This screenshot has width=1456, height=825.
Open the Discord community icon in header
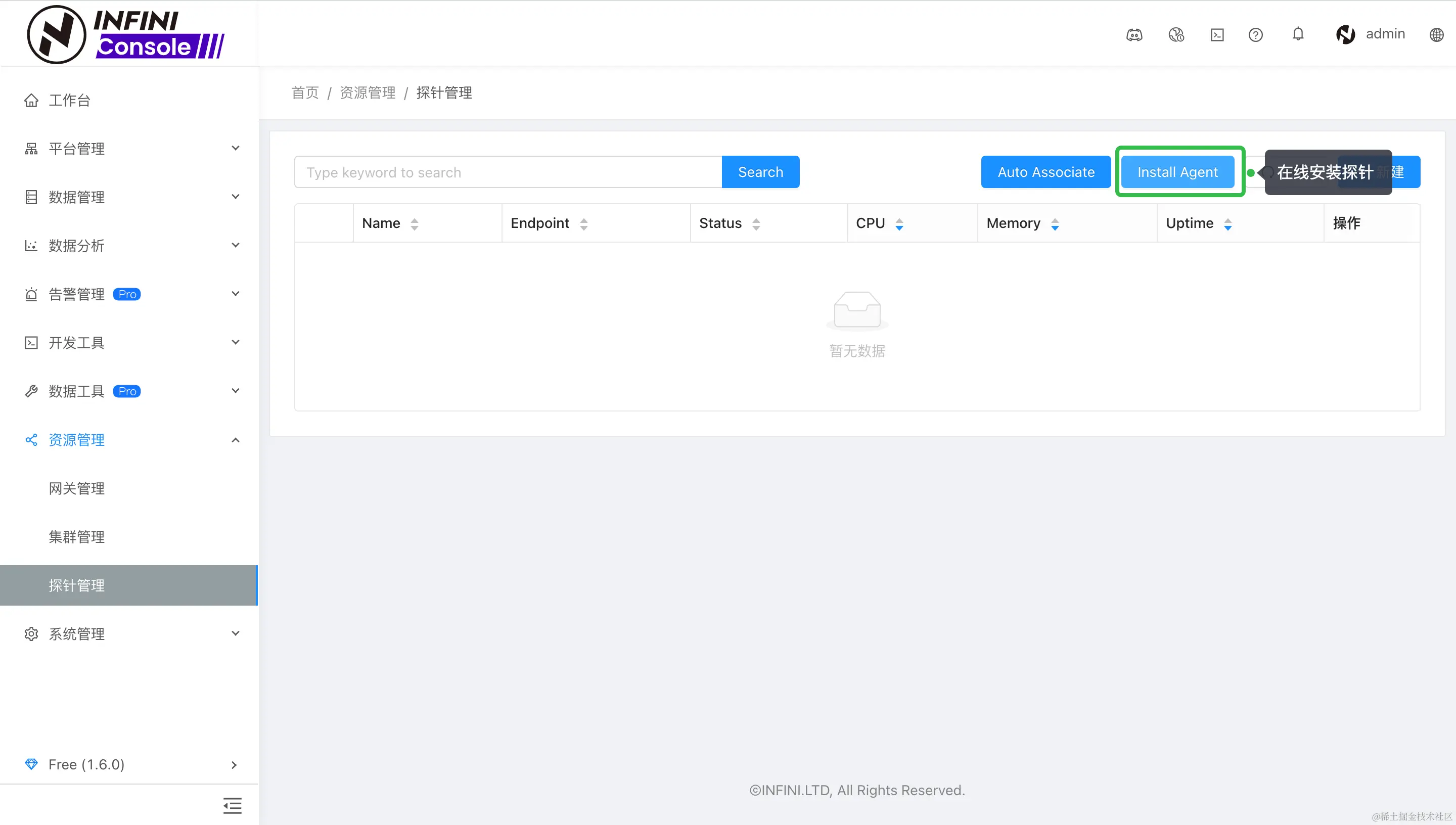[1134, 34]
